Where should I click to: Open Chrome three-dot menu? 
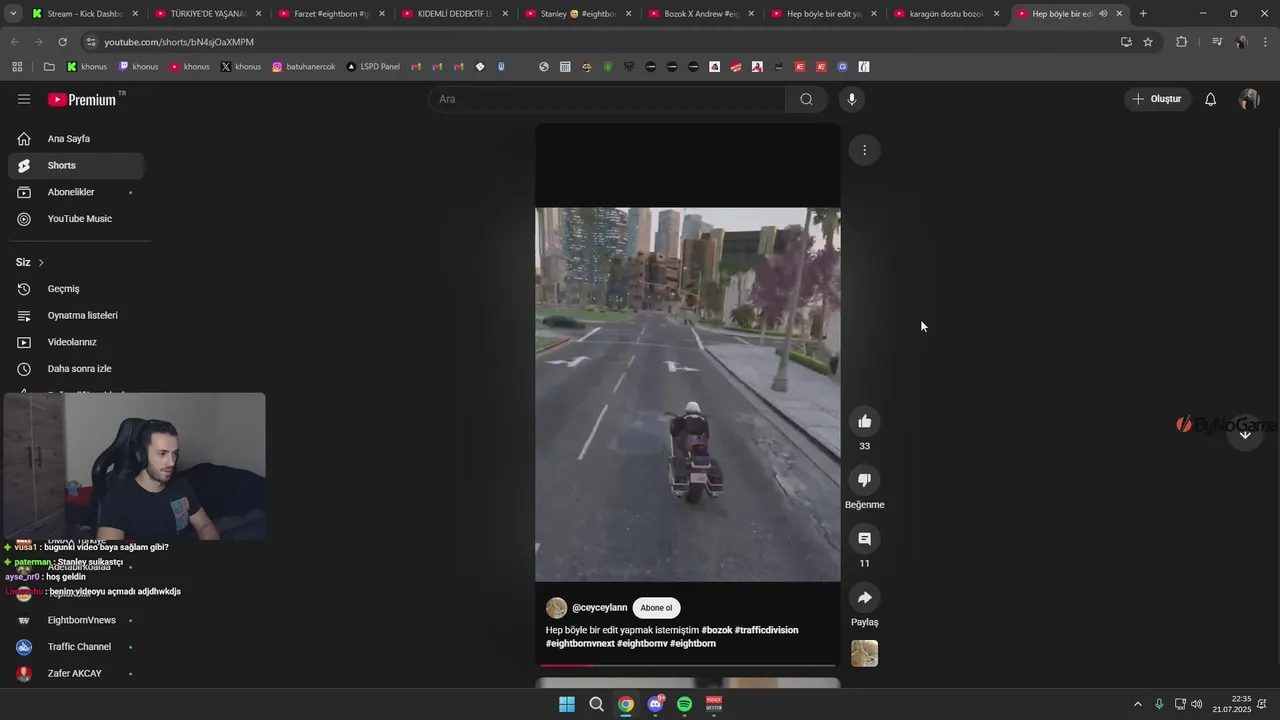click(1263, 42)
